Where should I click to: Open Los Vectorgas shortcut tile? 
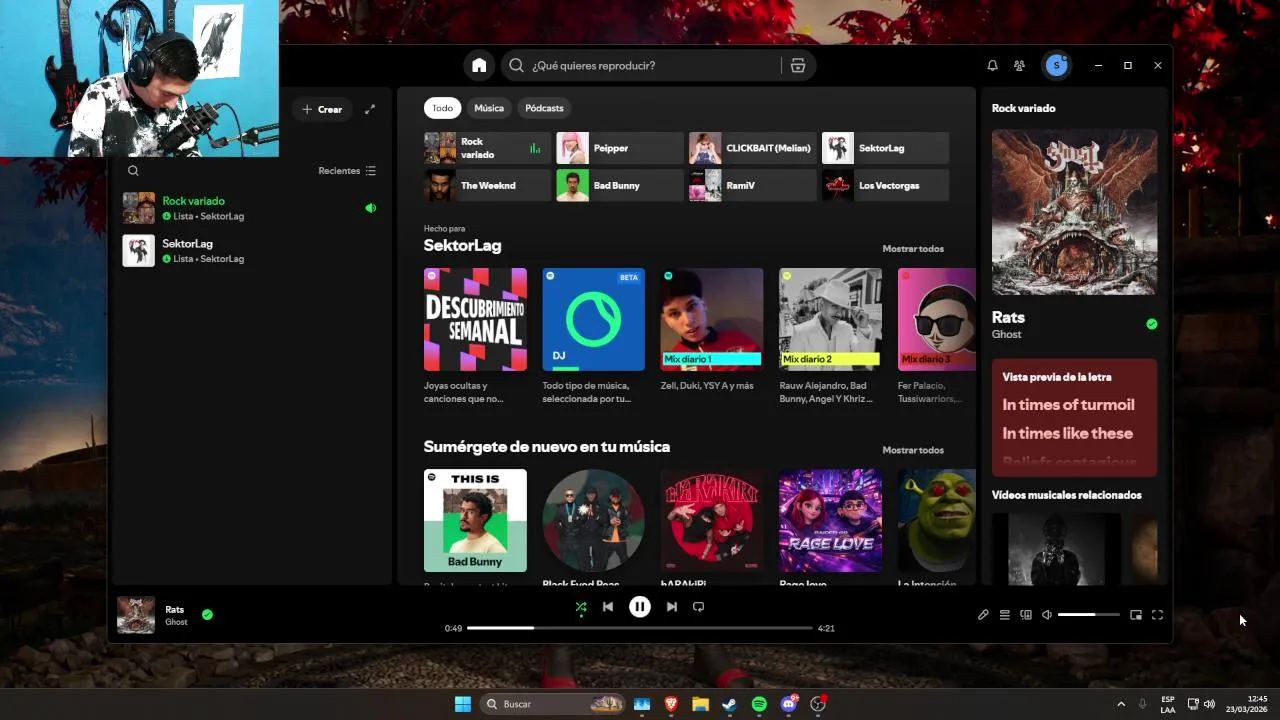click(885, 185)
